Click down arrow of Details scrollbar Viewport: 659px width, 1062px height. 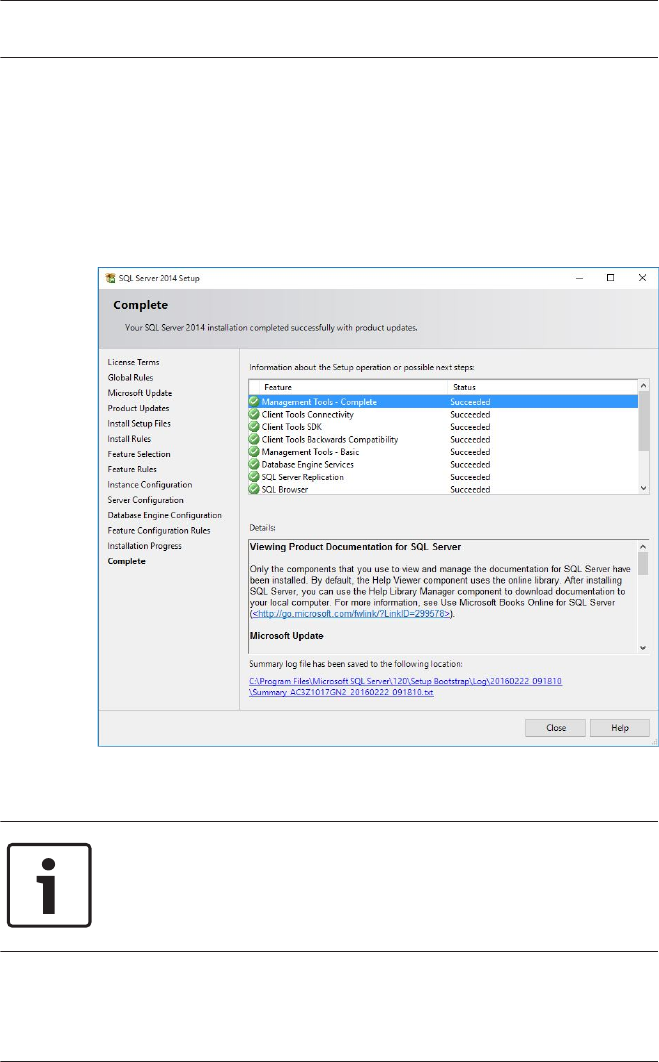tap(643, 648)
